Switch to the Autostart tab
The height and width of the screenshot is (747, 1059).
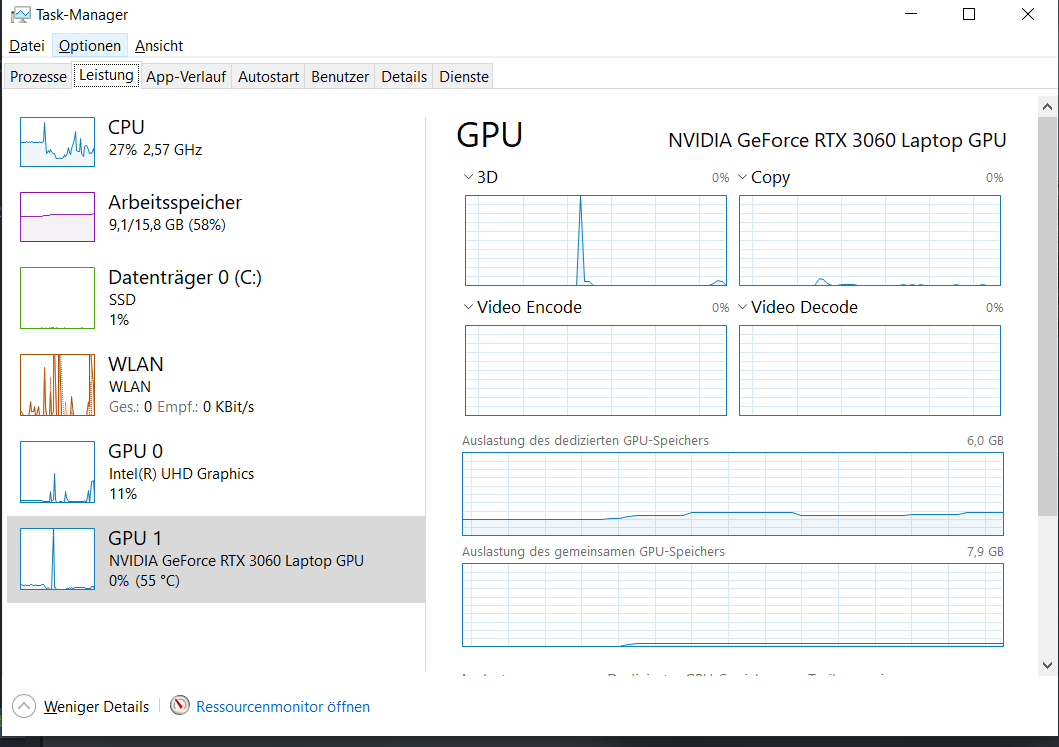click(x=268, y=76)
